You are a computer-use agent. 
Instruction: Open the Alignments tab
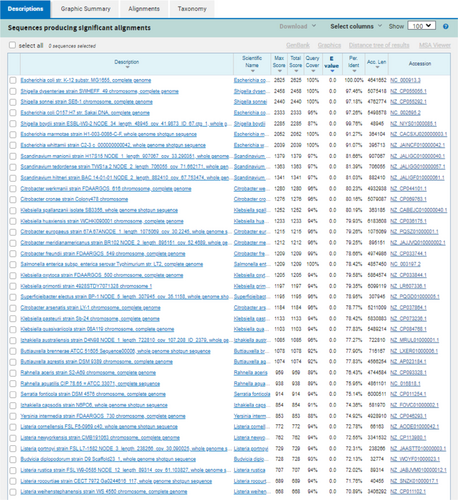click(x=144, y=9)
